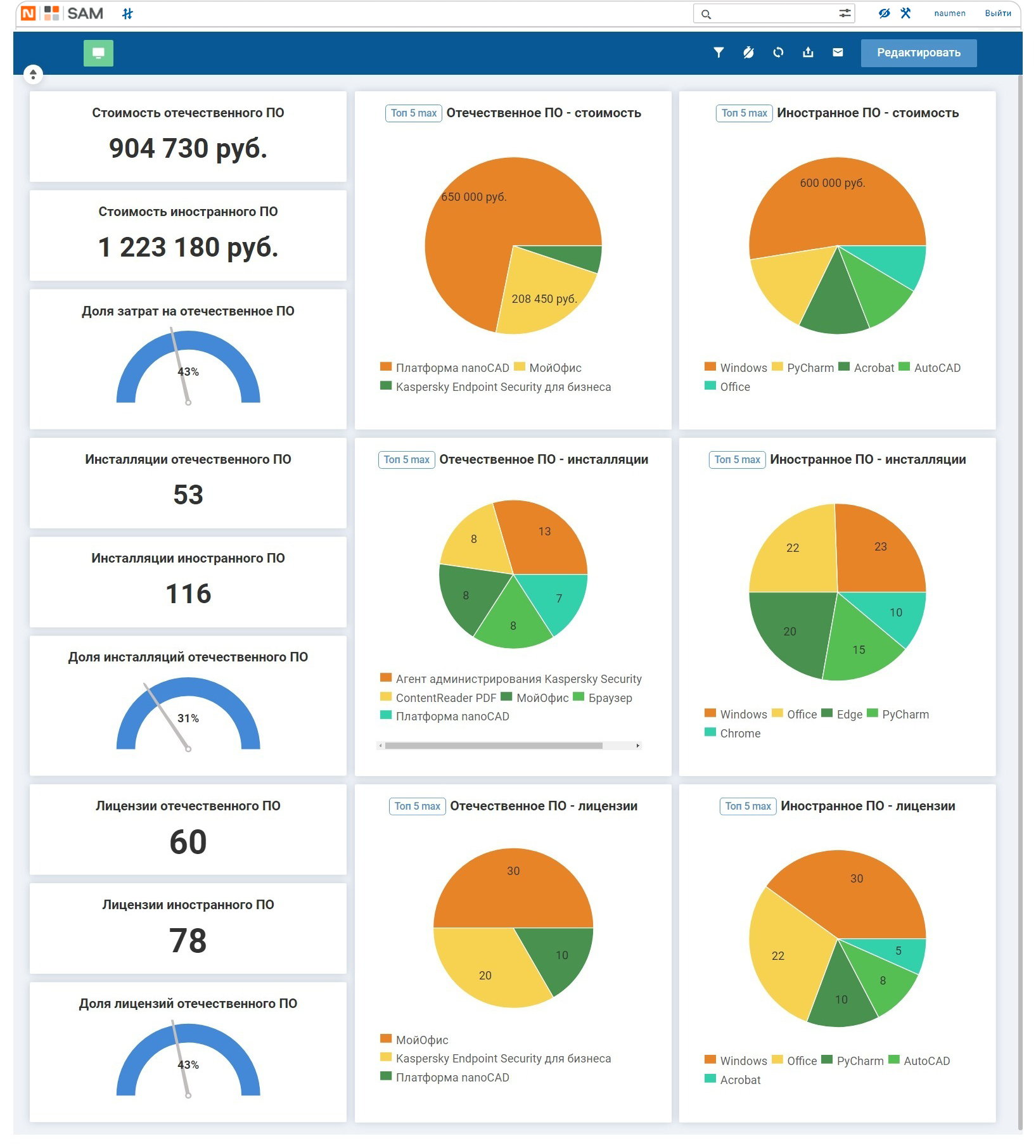This screenshot has width=1036, height=1148.
Task: Click teal slice 7 in domestic installations pie
Action: (559, 599)
